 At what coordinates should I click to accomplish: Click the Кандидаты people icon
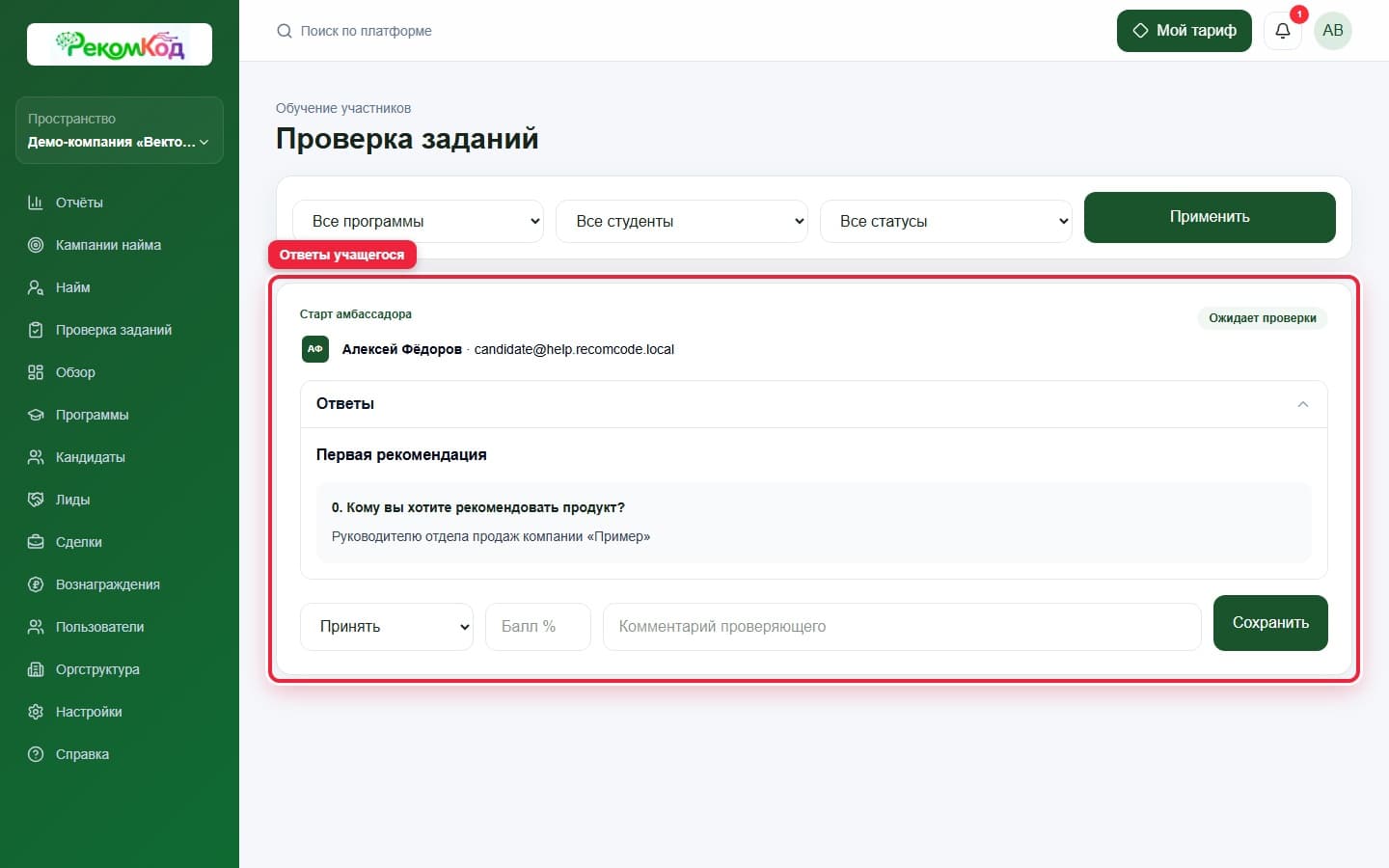pyautogui.click(x=36, y=457)
